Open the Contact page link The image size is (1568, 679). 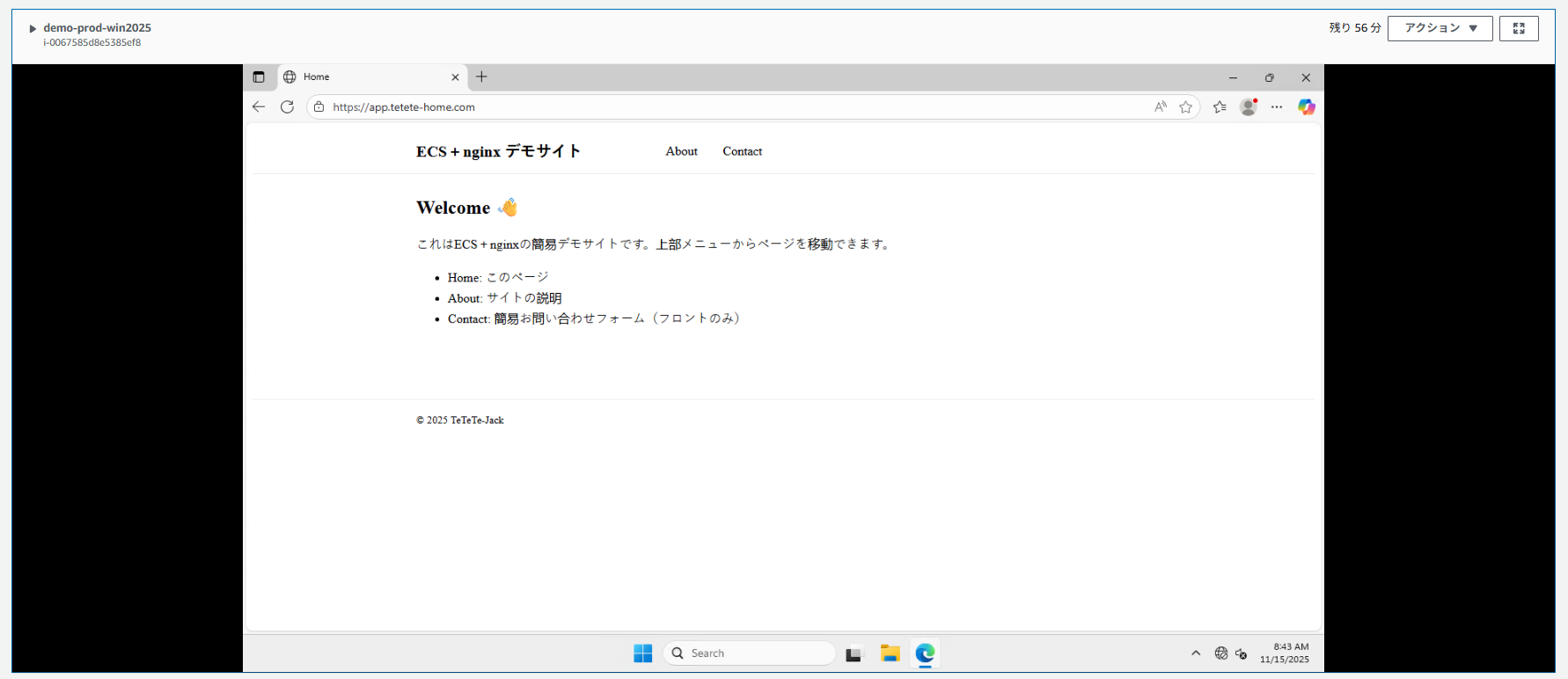(742, 151)
